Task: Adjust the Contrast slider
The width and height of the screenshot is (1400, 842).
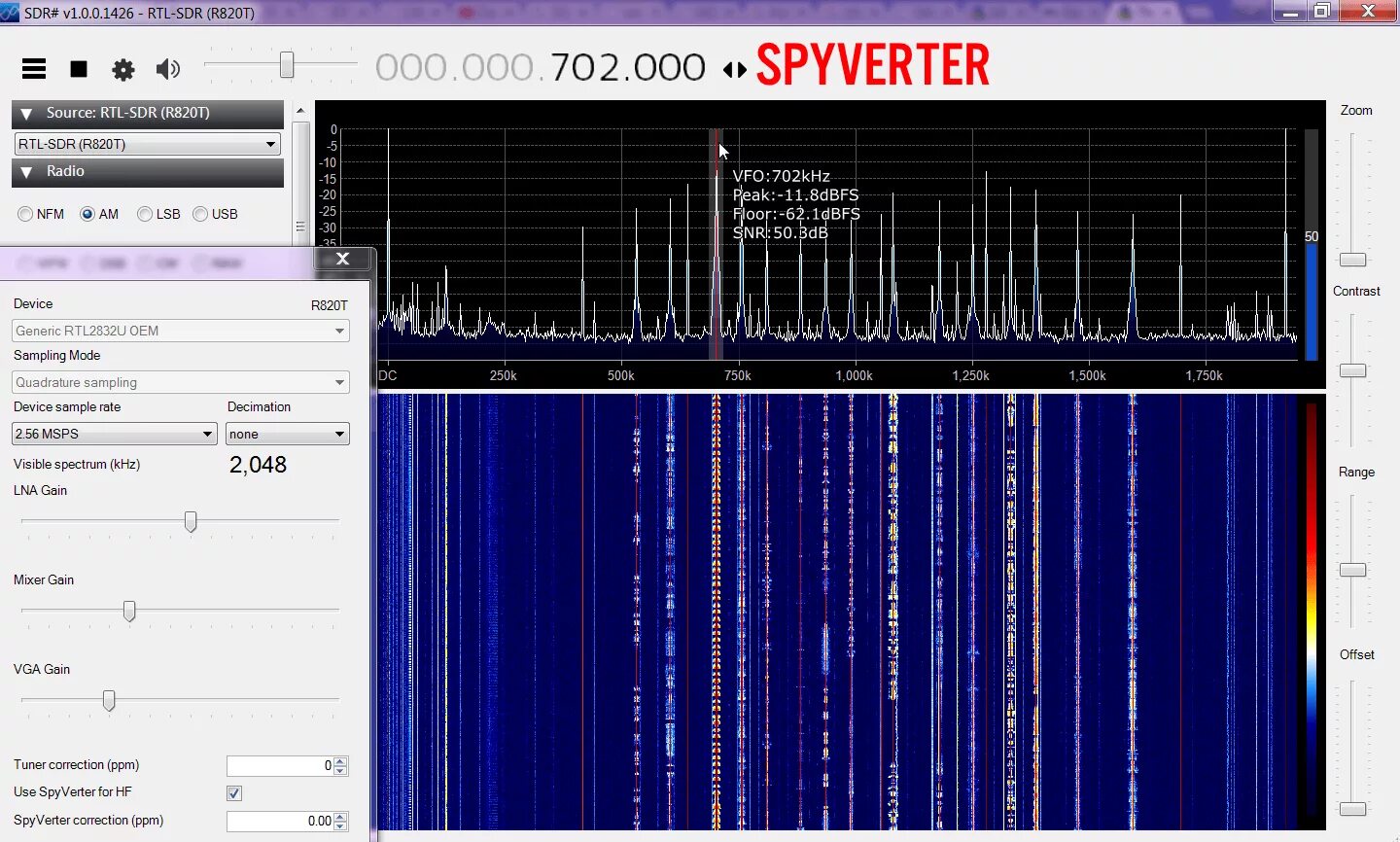Action: click(1353, 370)
